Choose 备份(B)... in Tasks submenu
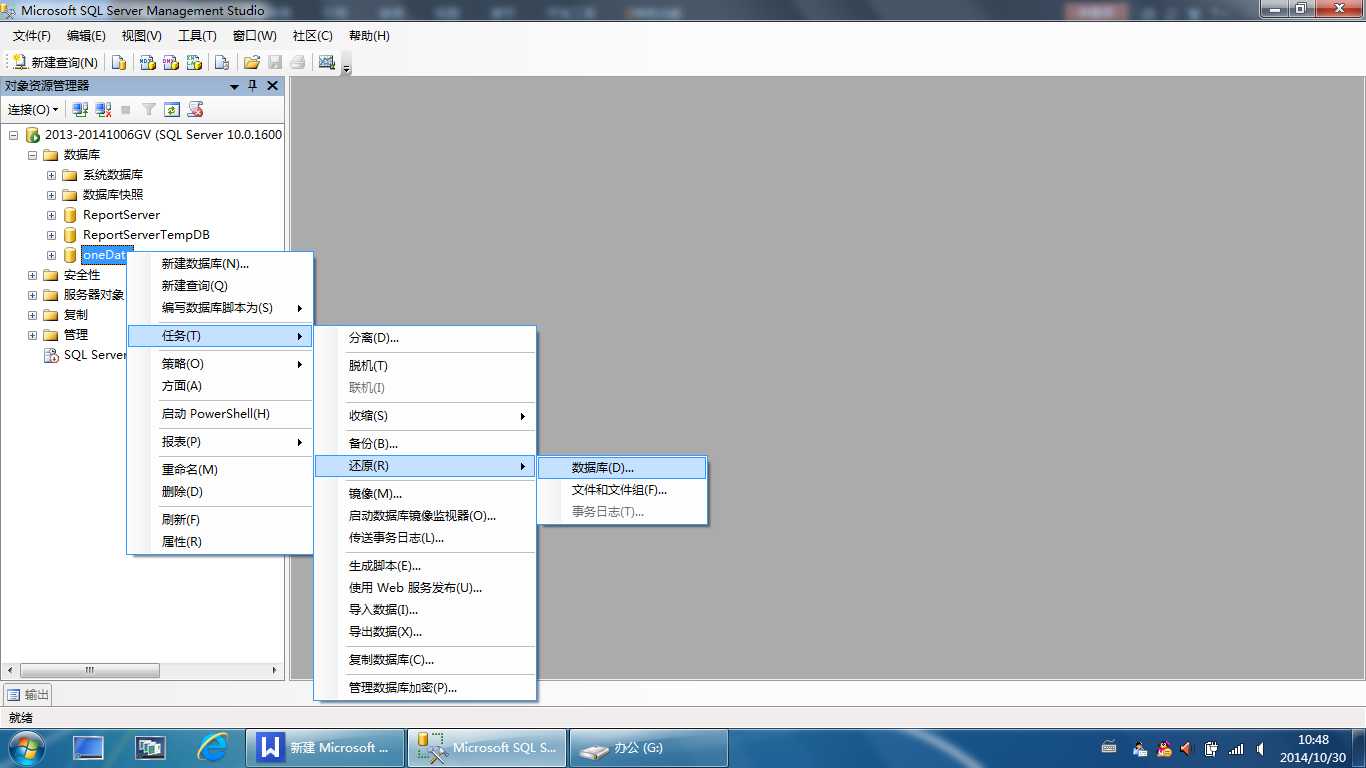 425,444
